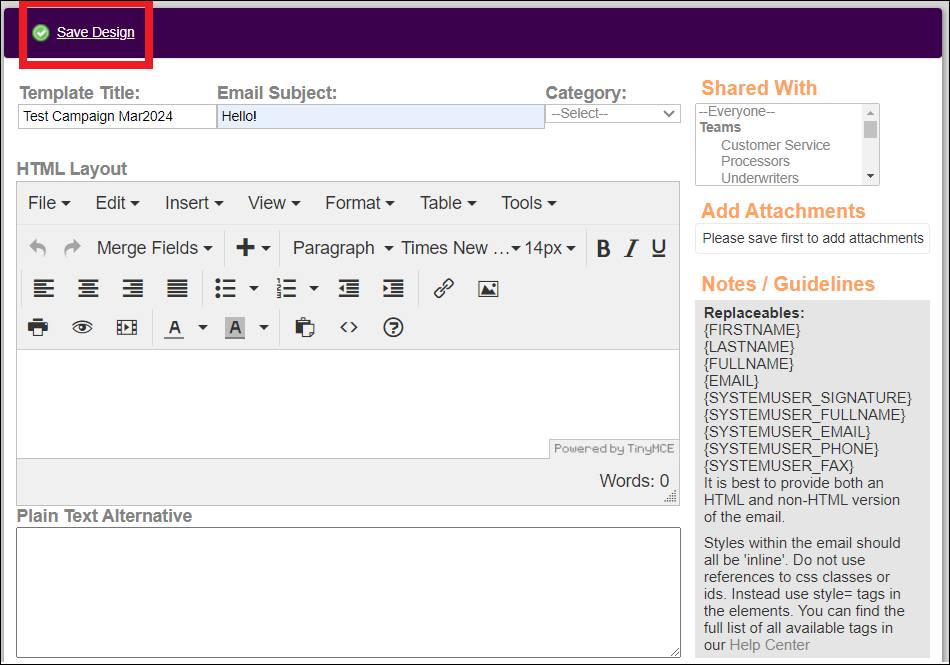
Task: Click the Powered by TinyMCE link
Action: click(614, 448)
